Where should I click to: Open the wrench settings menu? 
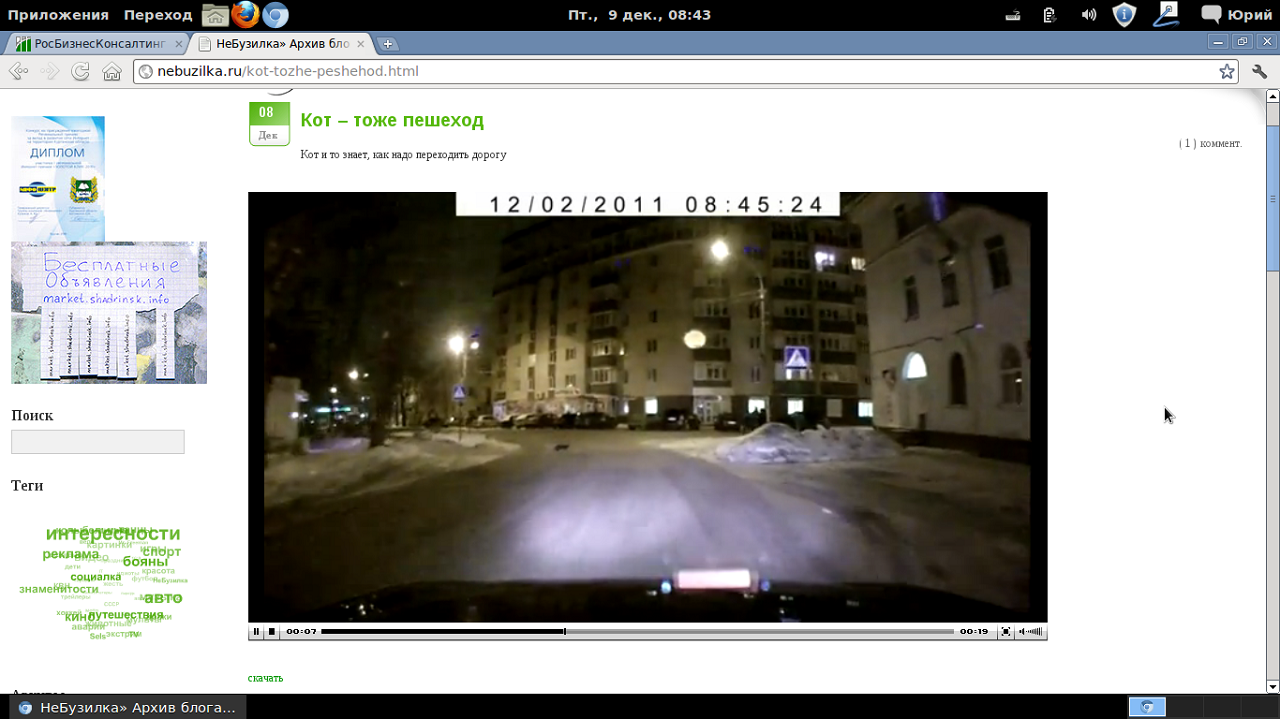pos(1259,72)
